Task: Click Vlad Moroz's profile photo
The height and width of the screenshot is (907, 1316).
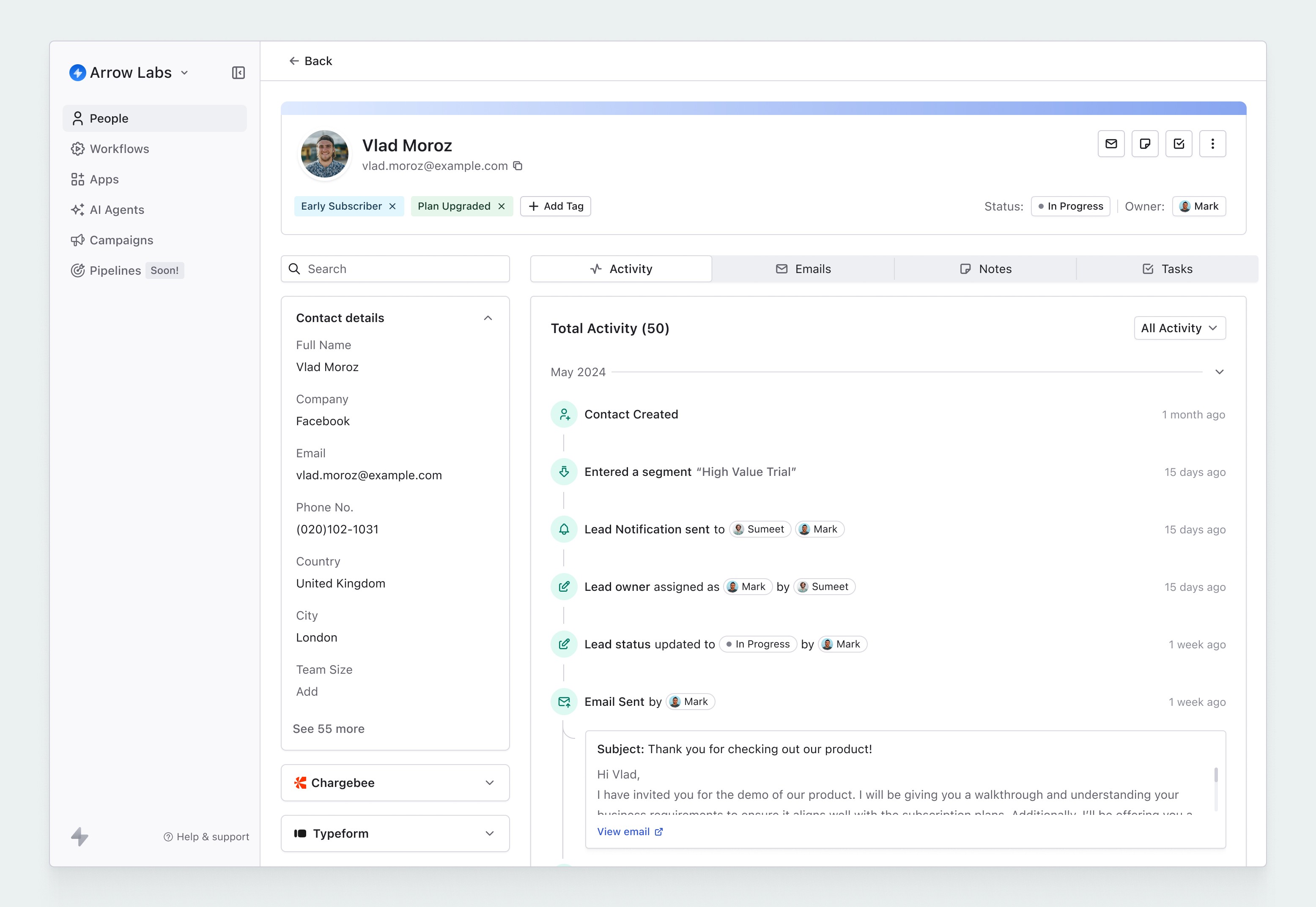Action: coord(325,154)
